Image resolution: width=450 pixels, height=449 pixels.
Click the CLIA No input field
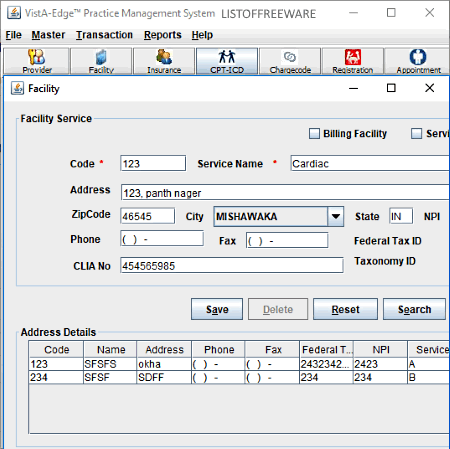coord(232,266)
